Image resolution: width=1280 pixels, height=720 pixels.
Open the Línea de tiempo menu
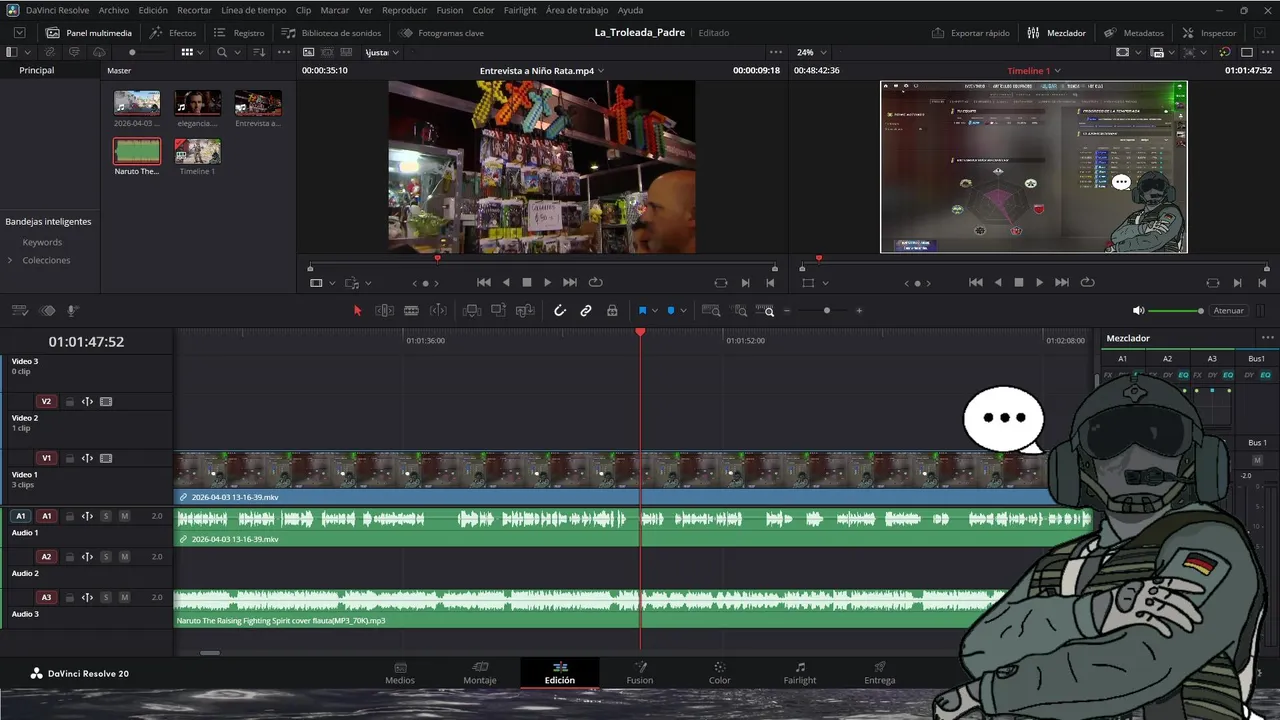click(x=254, y=10)
